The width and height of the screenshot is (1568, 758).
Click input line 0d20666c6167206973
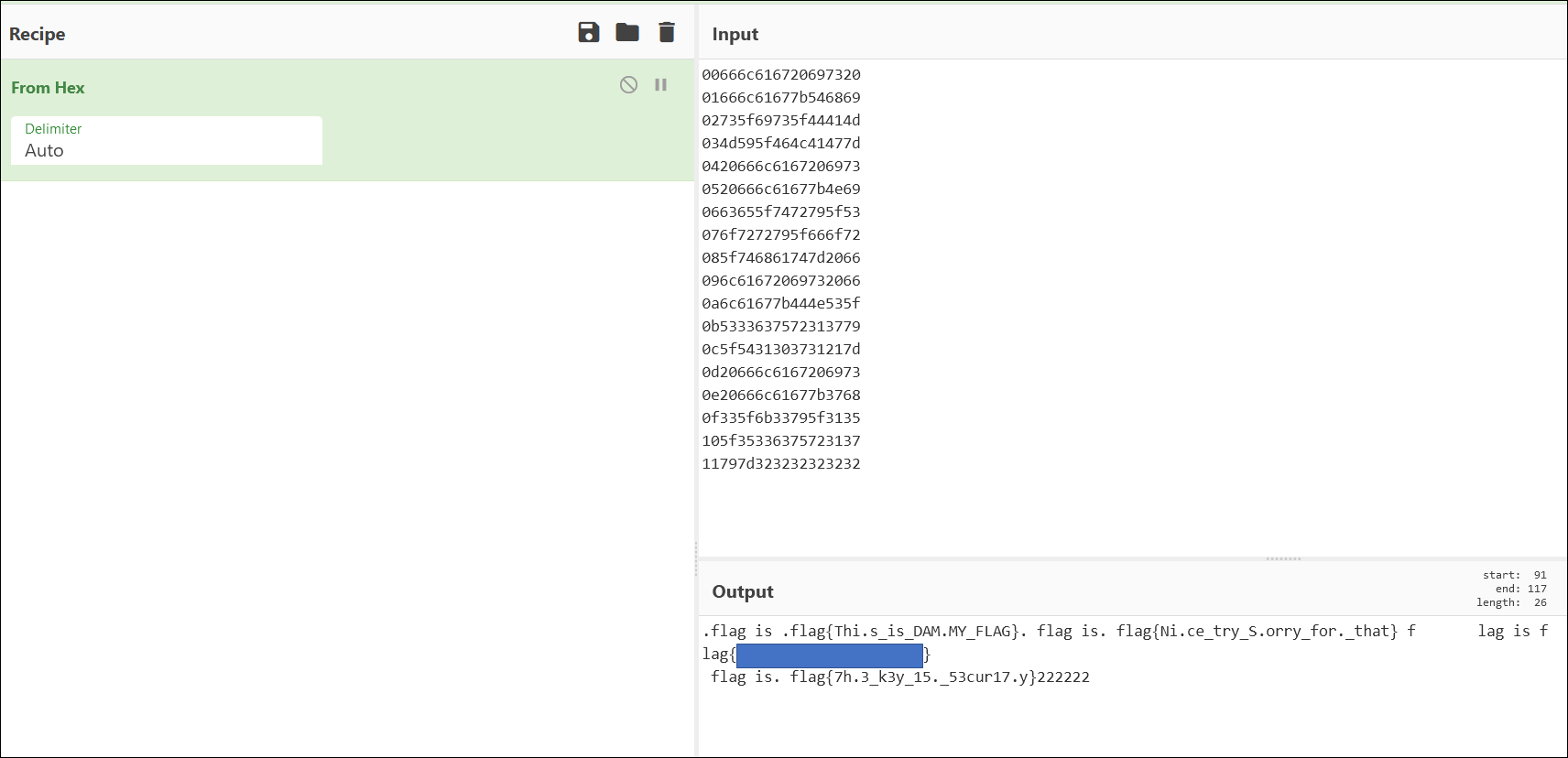point(781,372)
